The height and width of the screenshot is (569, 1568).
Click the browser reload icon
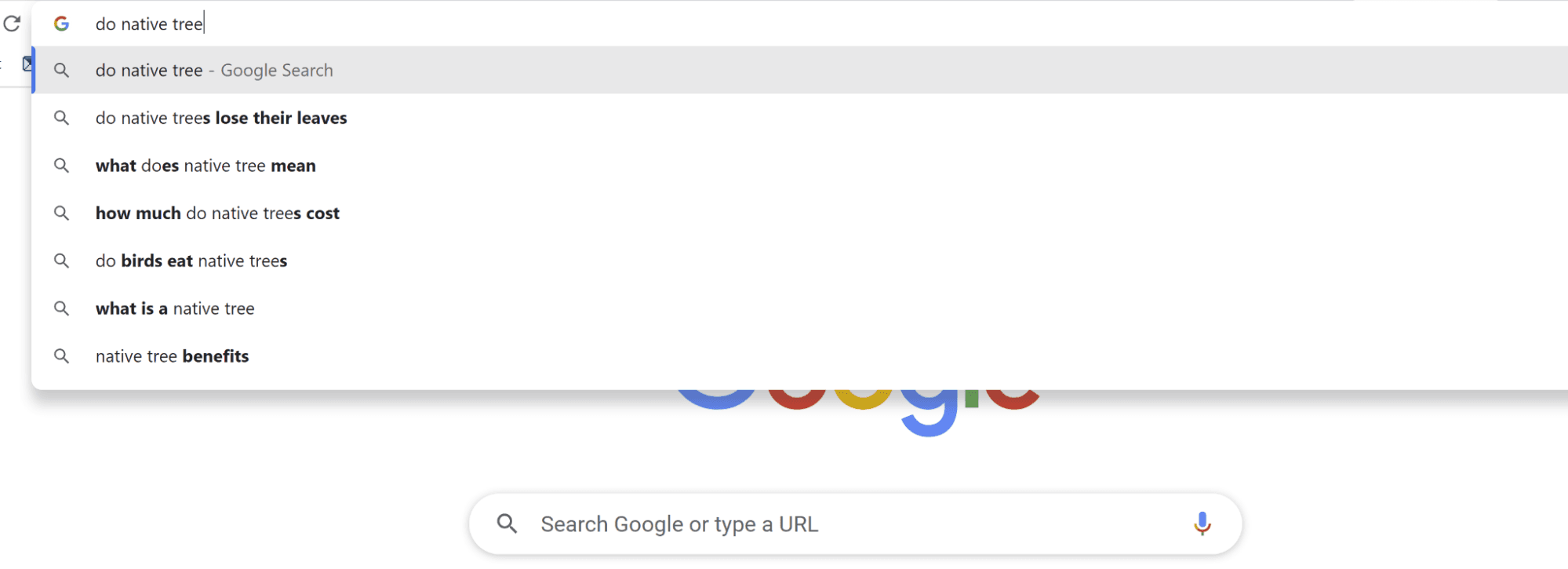tap(12, 24)
